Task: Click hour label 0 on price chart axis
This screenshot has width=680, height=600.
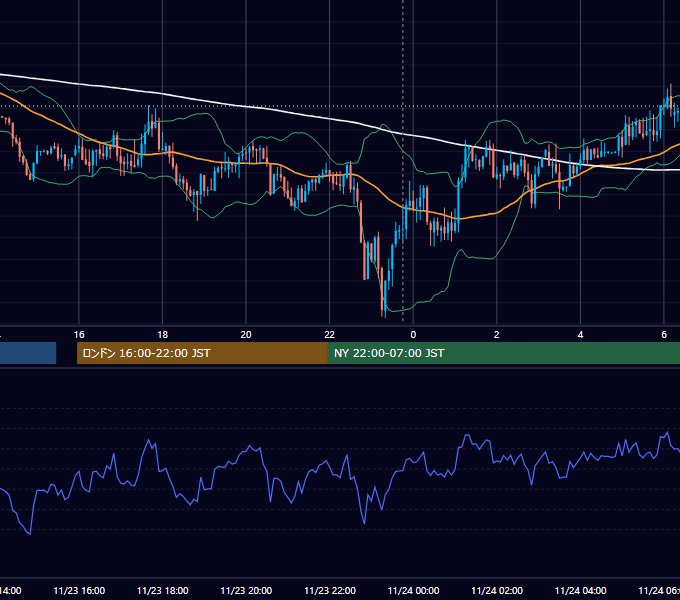Action: (413, 335)
